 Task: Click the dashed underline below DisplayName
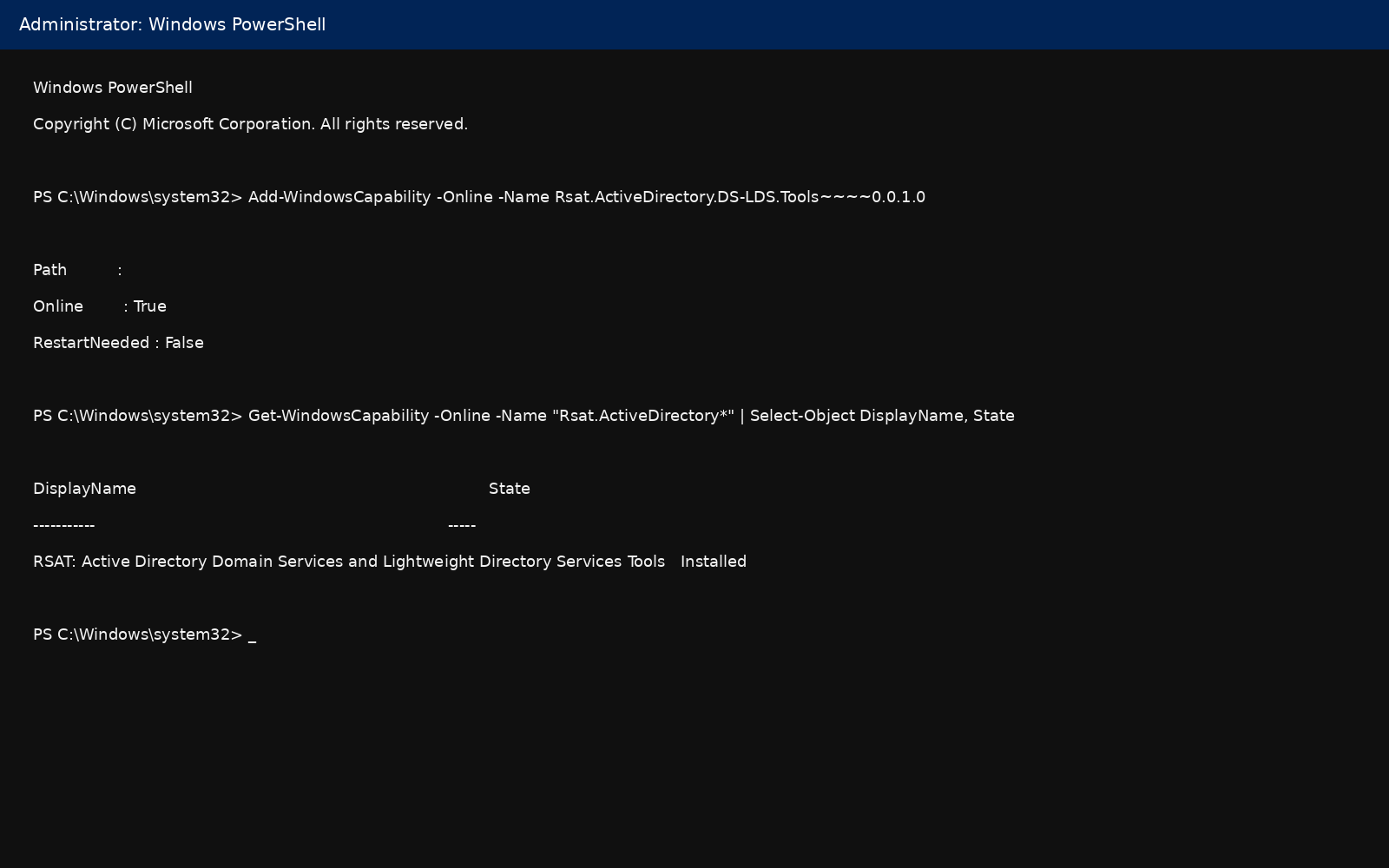[x=63, y=525]
